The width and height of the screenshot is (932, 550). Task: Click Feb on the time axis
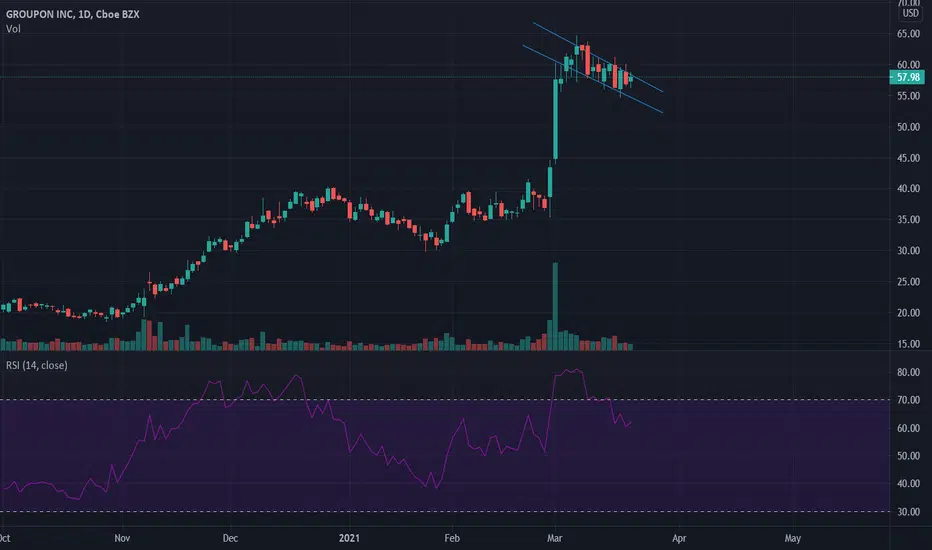452,538
